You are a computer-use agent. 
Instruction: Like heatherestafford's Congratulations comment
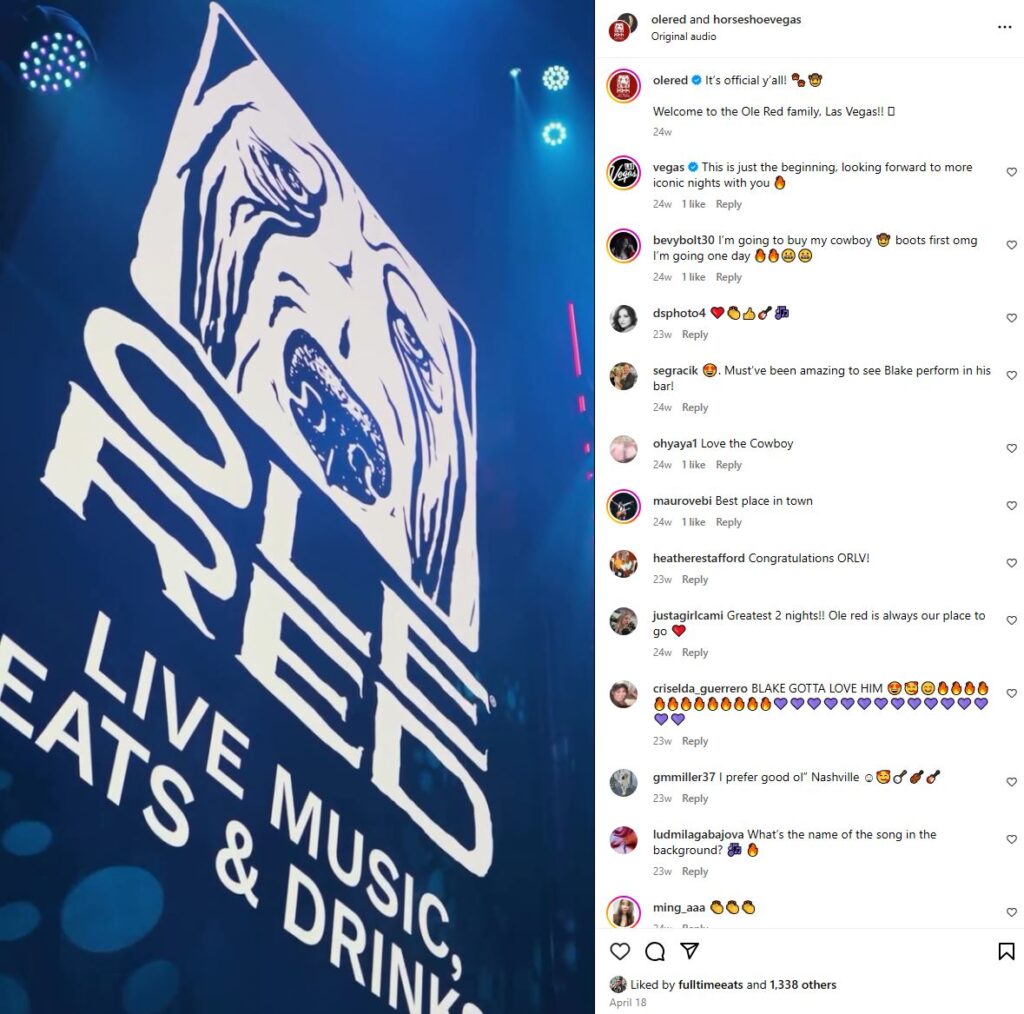[x=1012, y=563]
